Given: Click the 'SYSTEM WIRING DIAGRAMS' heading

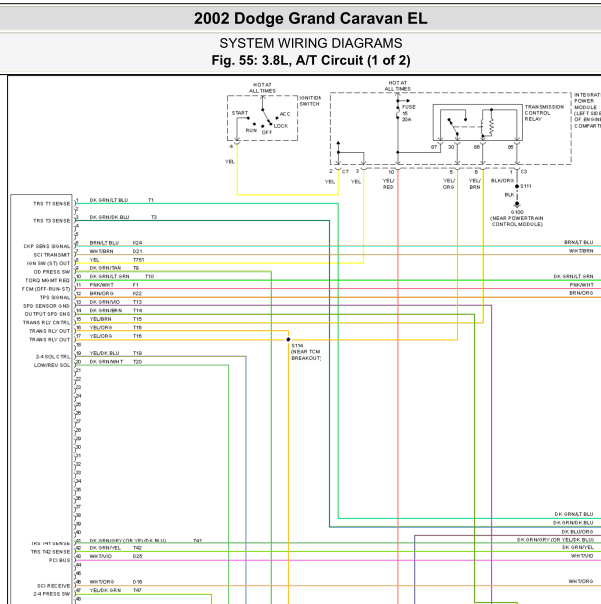Looking at the screenshot, I should [311, 43].
